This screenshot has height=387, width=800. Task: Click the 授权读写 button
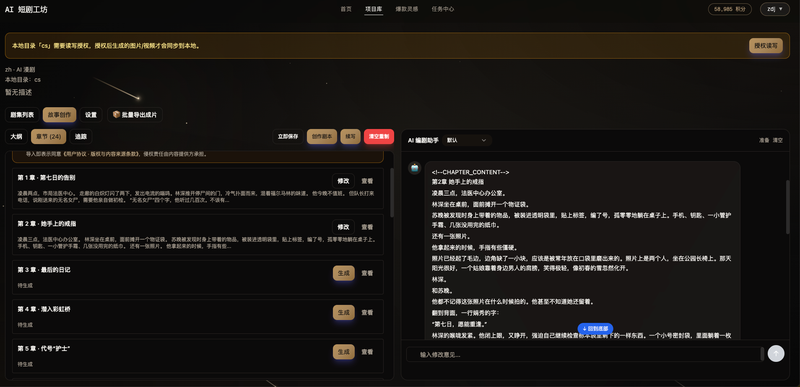coord(765,45)
